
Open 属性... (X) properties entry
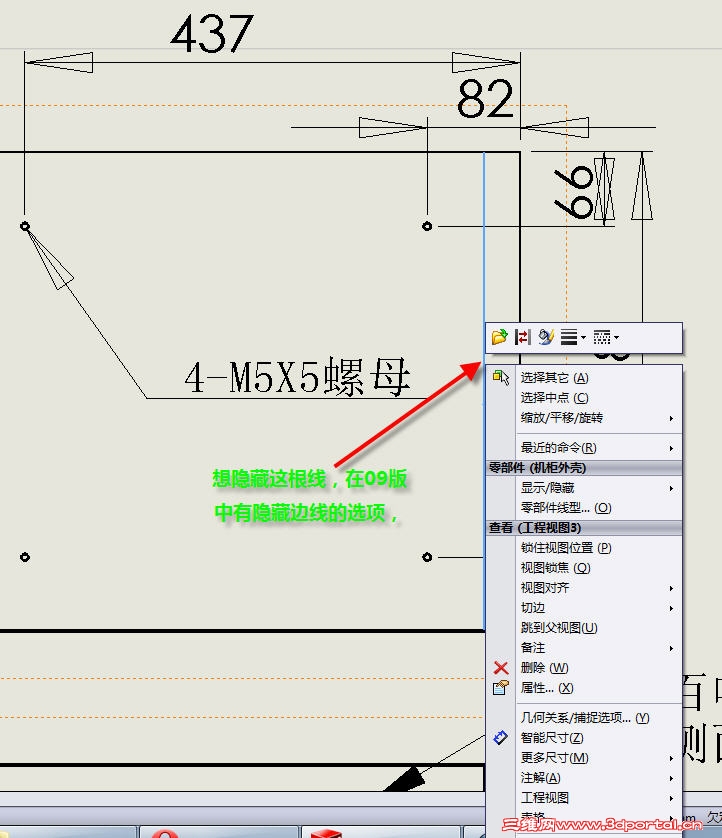tap(584, 688)
